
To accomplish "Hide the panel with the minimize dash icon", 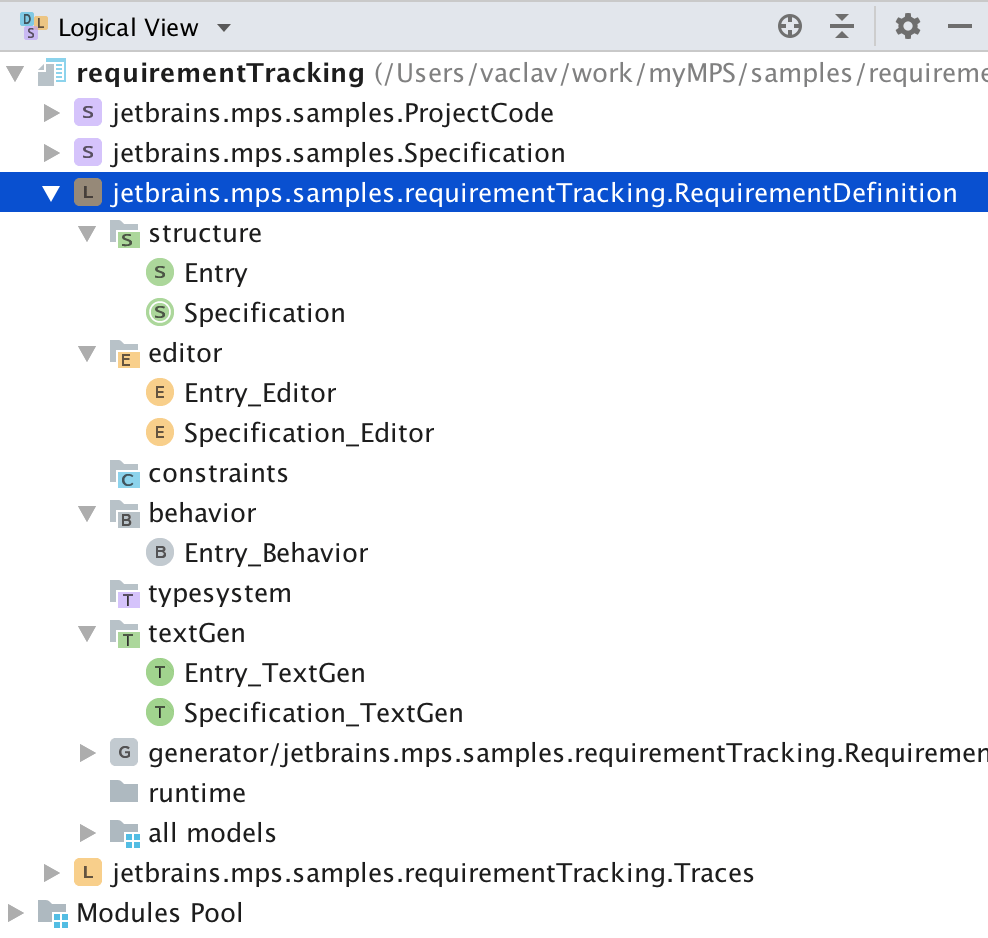I will (960, 27).
